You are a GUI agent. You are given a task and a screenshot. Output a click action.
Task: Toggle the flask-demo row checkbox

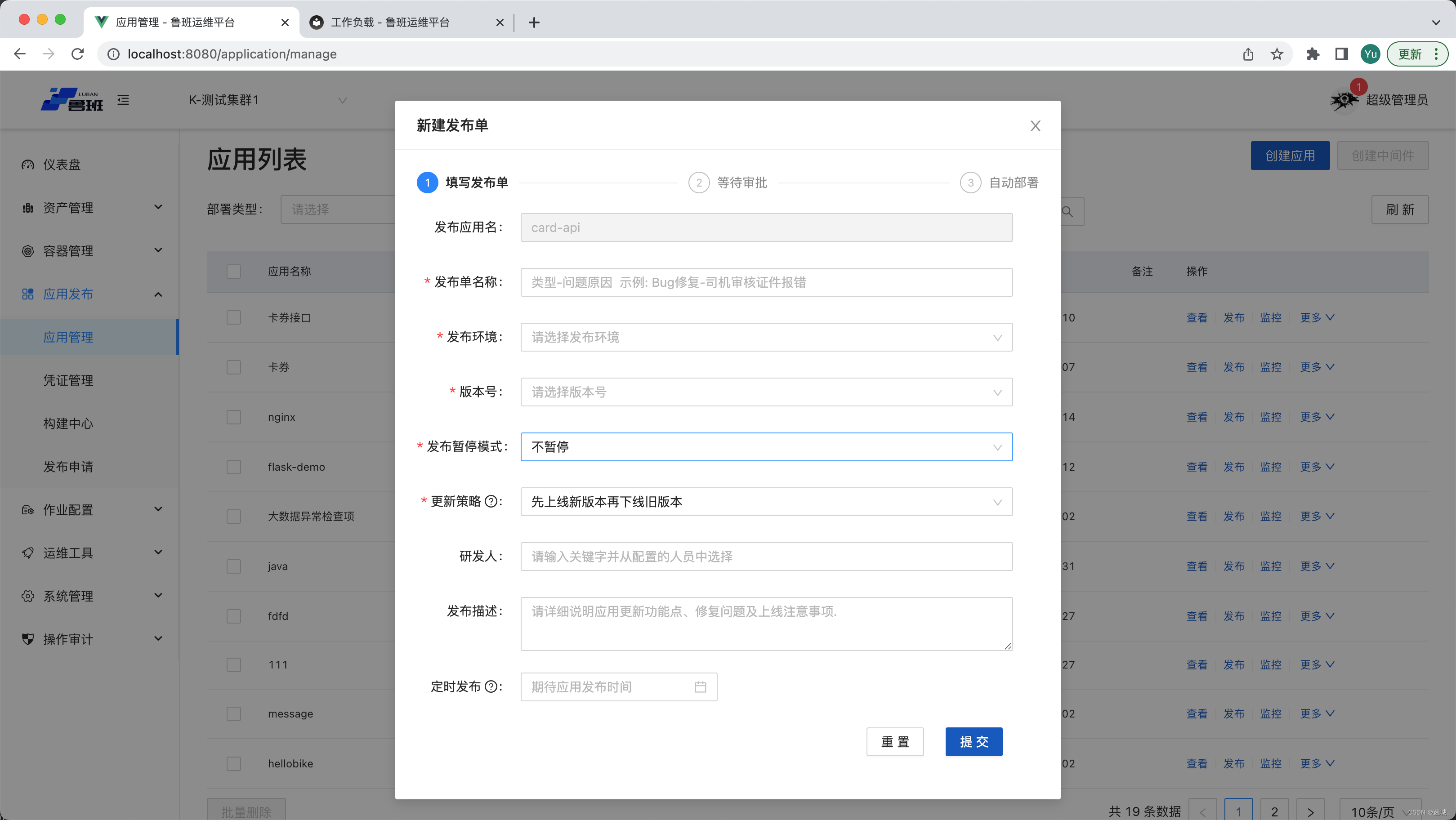(x=233, y=467)
